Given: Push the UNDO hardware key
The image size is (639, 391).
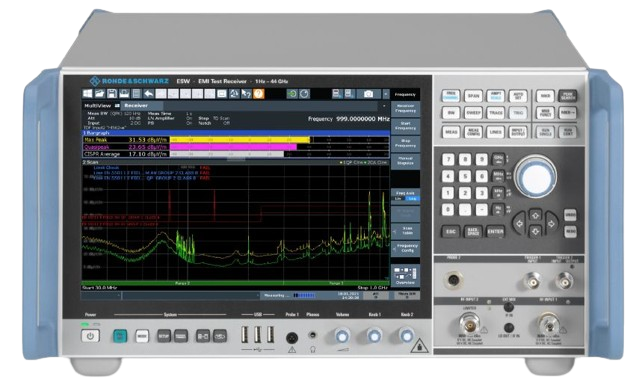Looking at the screenshot, I should (x=570, y=215).
